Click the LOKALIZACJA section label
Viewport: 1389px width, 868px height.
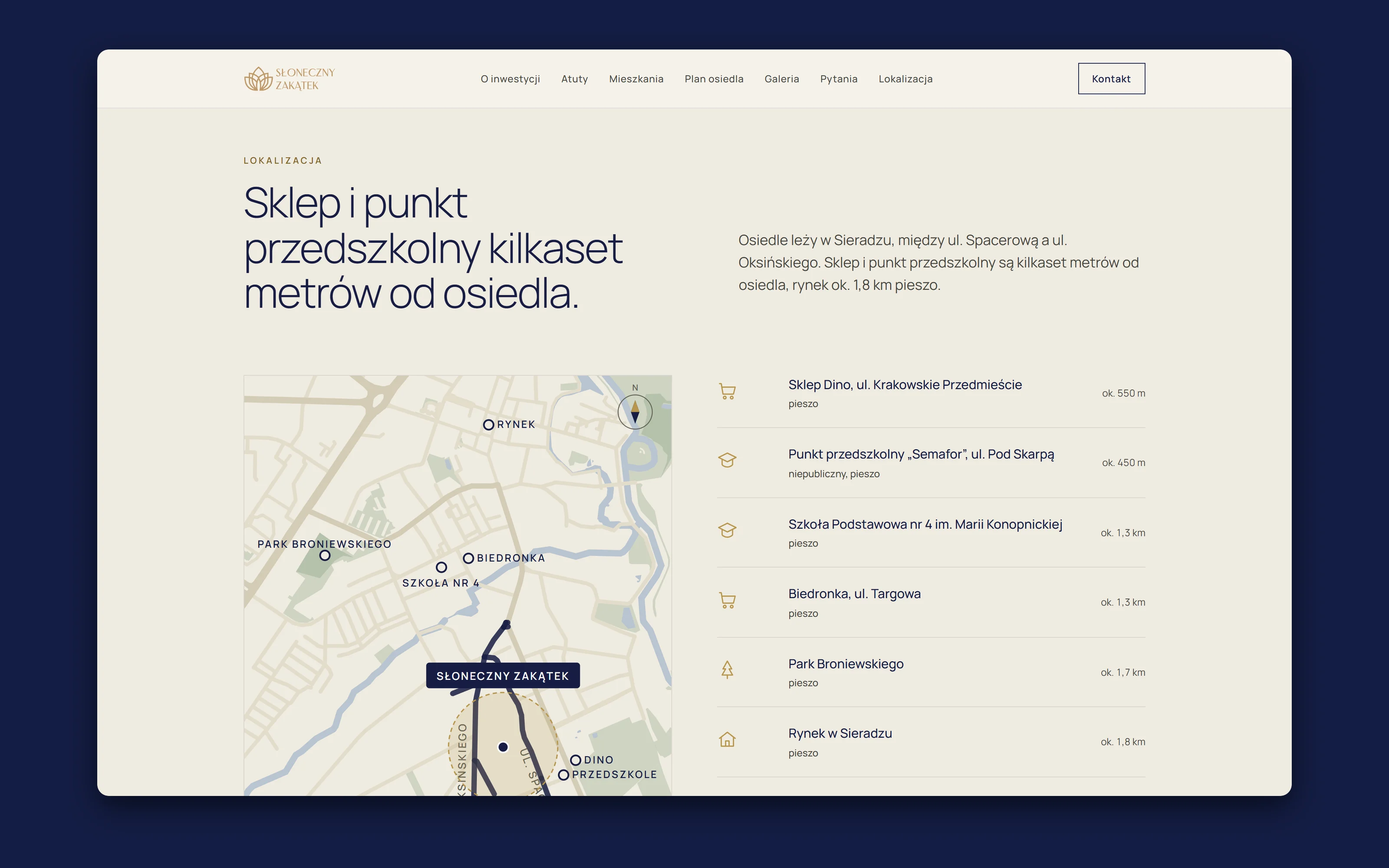[283, 161]
